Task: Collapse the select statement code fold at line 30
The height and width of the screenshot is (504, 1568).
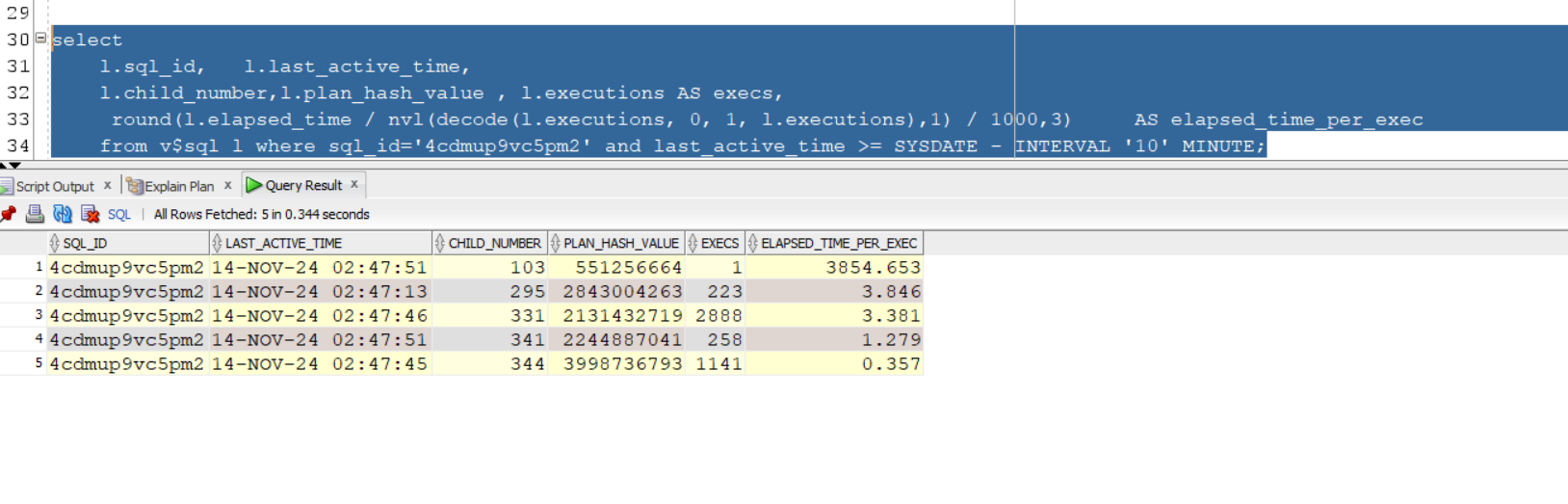Action: pyautogui.click(x=40, y=39)
